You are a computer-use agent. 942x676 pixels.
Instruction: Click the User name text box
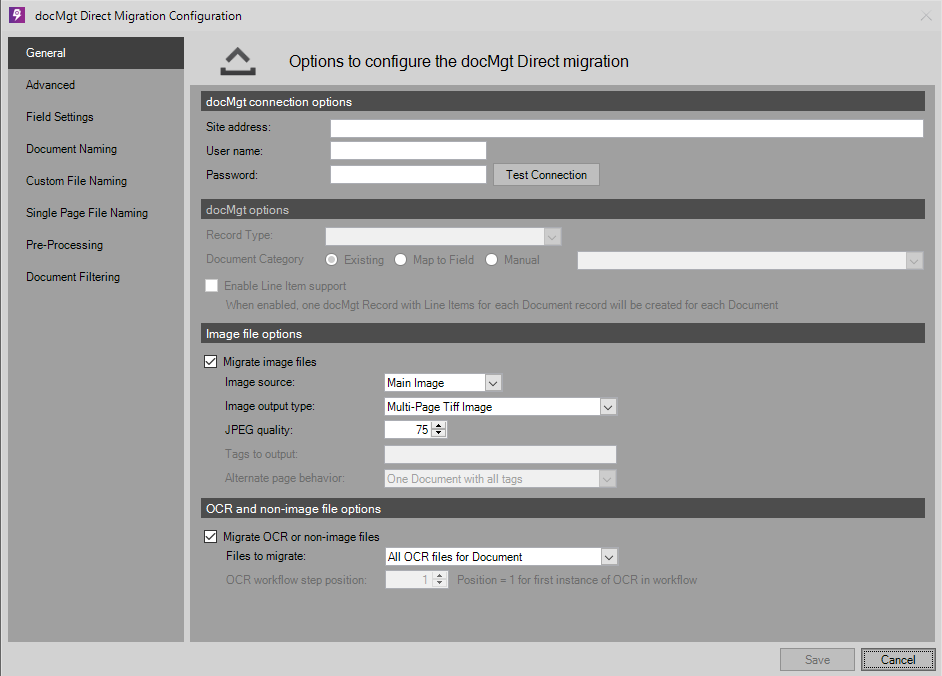pyautogui.click(x=408, y=151)
